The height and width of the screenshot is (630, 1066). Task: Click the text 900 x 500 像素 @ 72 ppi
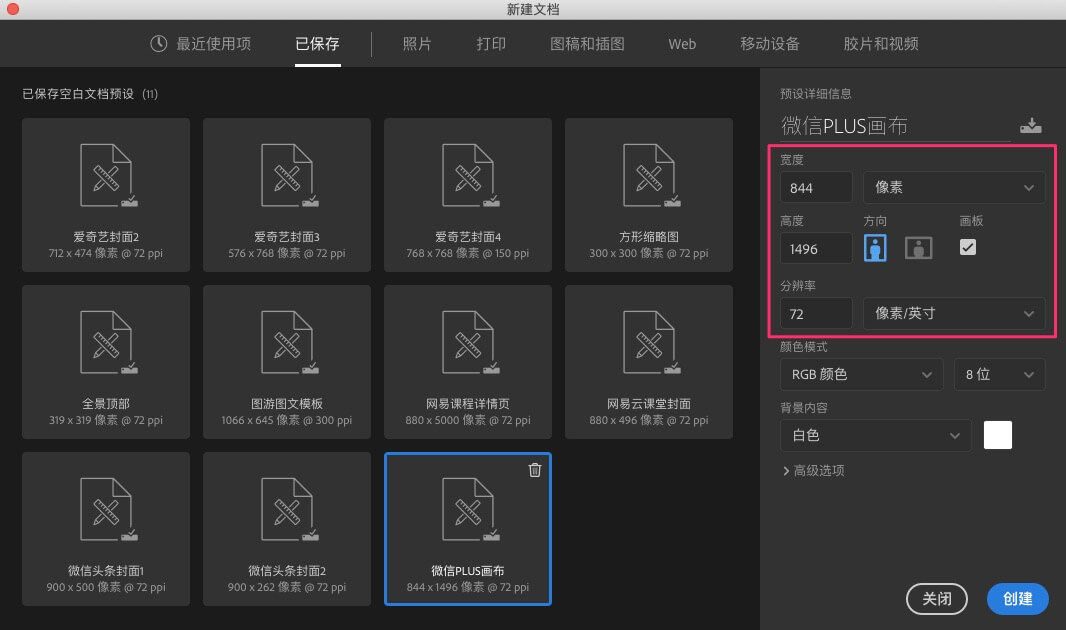(106, 587)
